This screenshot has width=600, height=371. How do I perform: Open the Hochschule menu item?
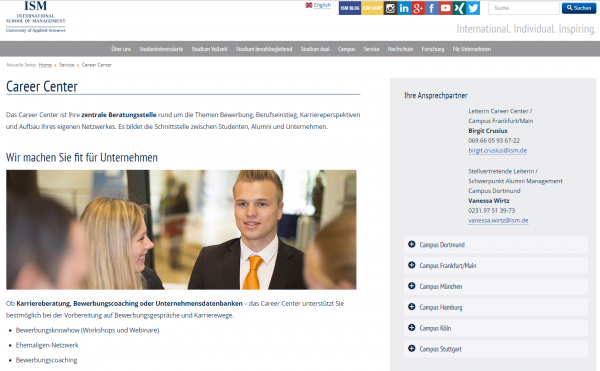tap(400, 49)
